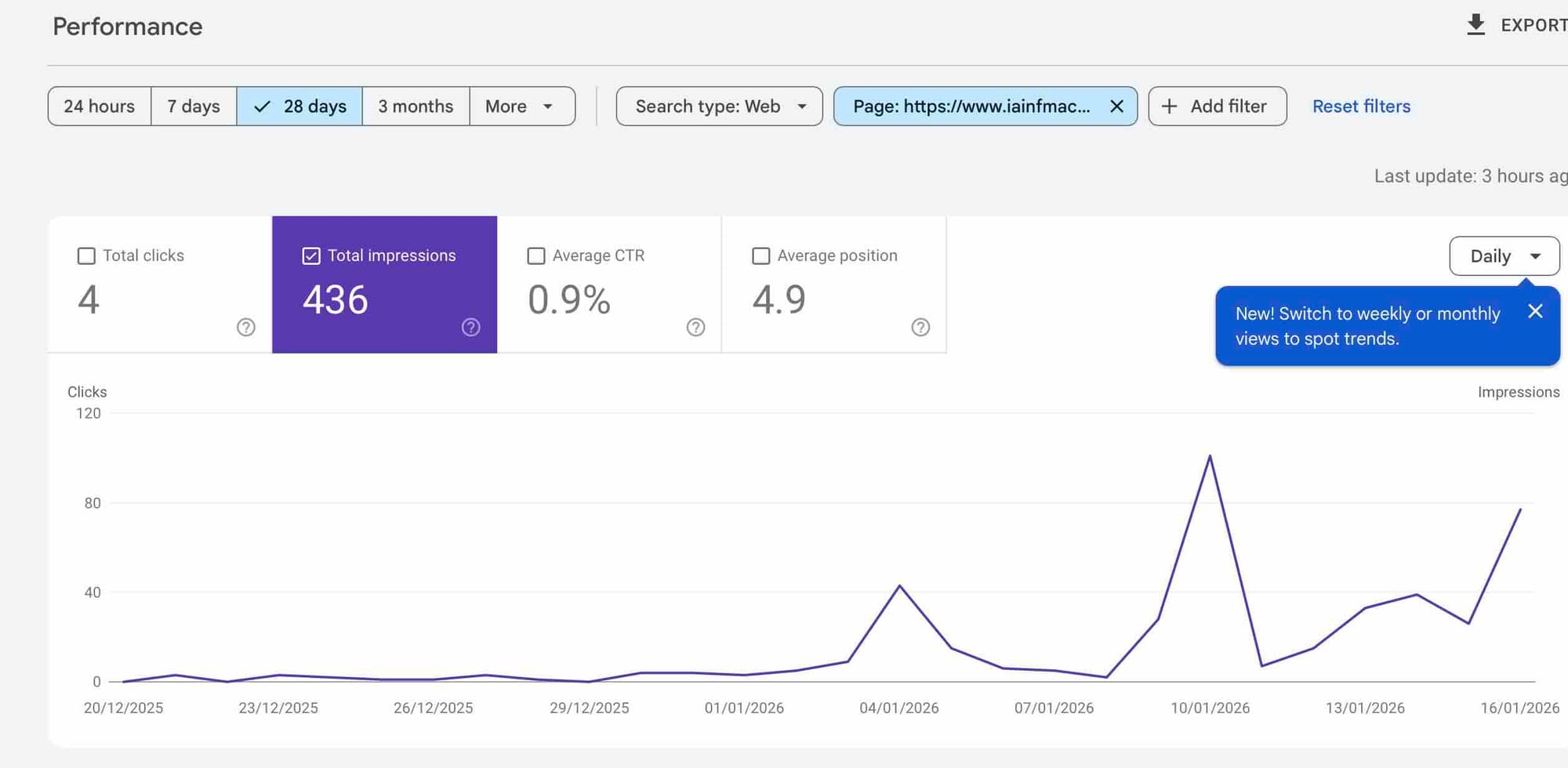Enable the Average position checkbox
Viewport: 1568px width, 768px height.
click(x=760, y=255)
